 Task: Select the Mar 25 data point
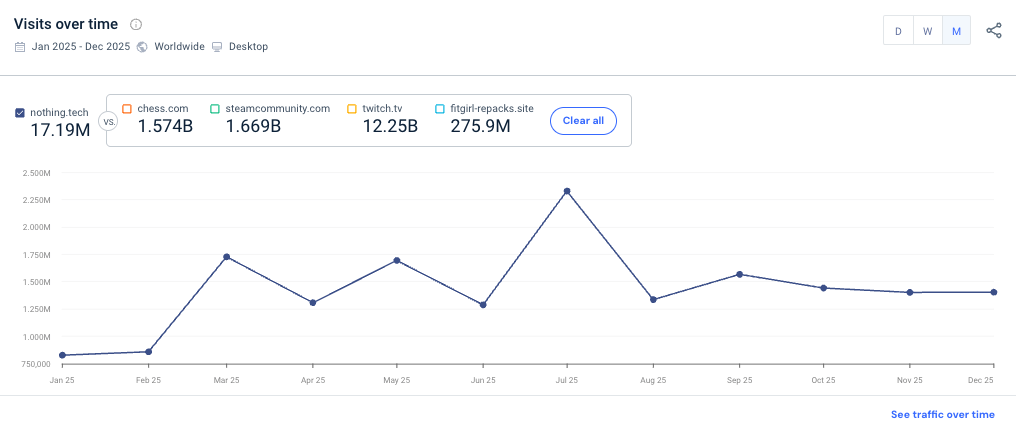point(226,257)
